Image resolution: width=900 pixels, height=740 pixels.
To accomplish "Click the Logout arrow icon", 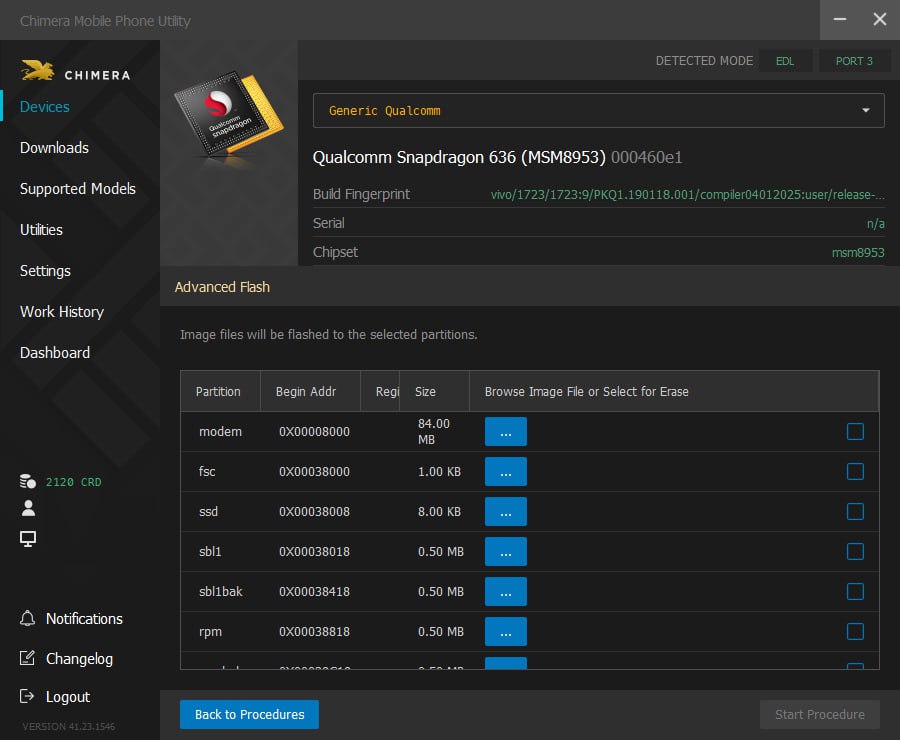I will click(x=28, y=697).
